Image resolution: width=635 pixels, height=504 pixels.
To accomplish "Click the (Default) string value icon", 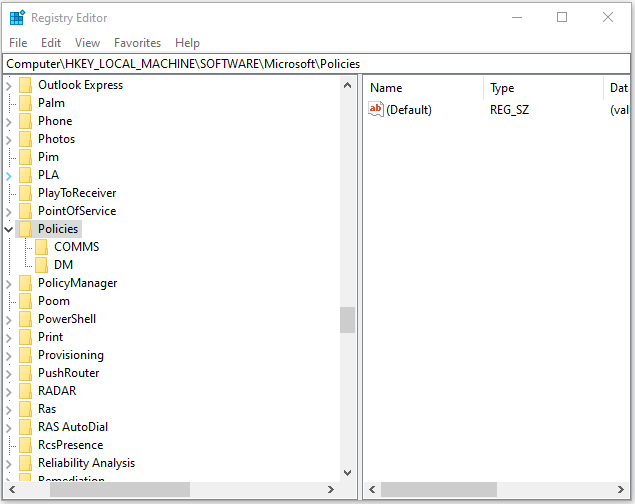I will click(375, 109).
